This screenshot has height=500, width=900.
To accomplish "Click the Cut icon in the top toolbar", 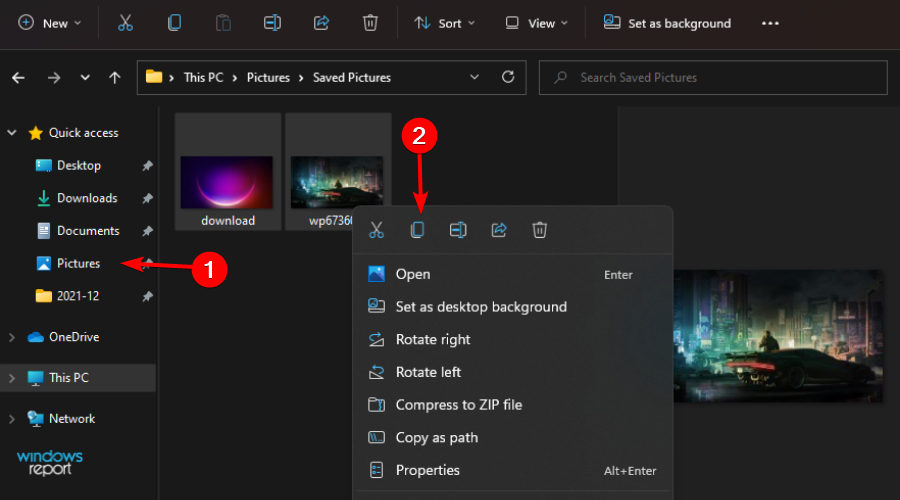I will tap(125, 23).
